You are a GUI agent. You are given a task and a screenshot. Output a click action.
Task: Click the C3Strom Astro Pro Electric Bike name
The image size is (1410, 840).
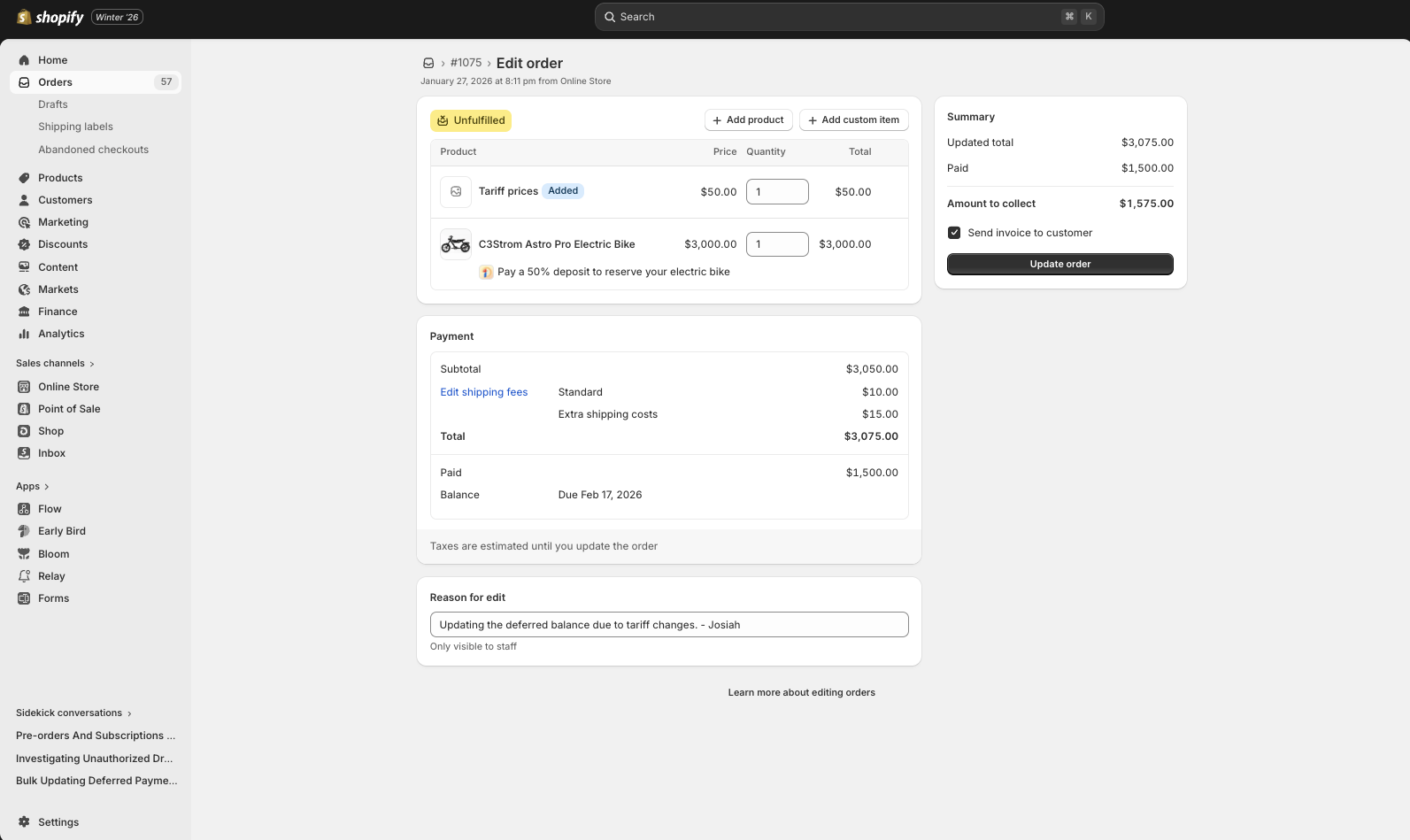point(557,244)
